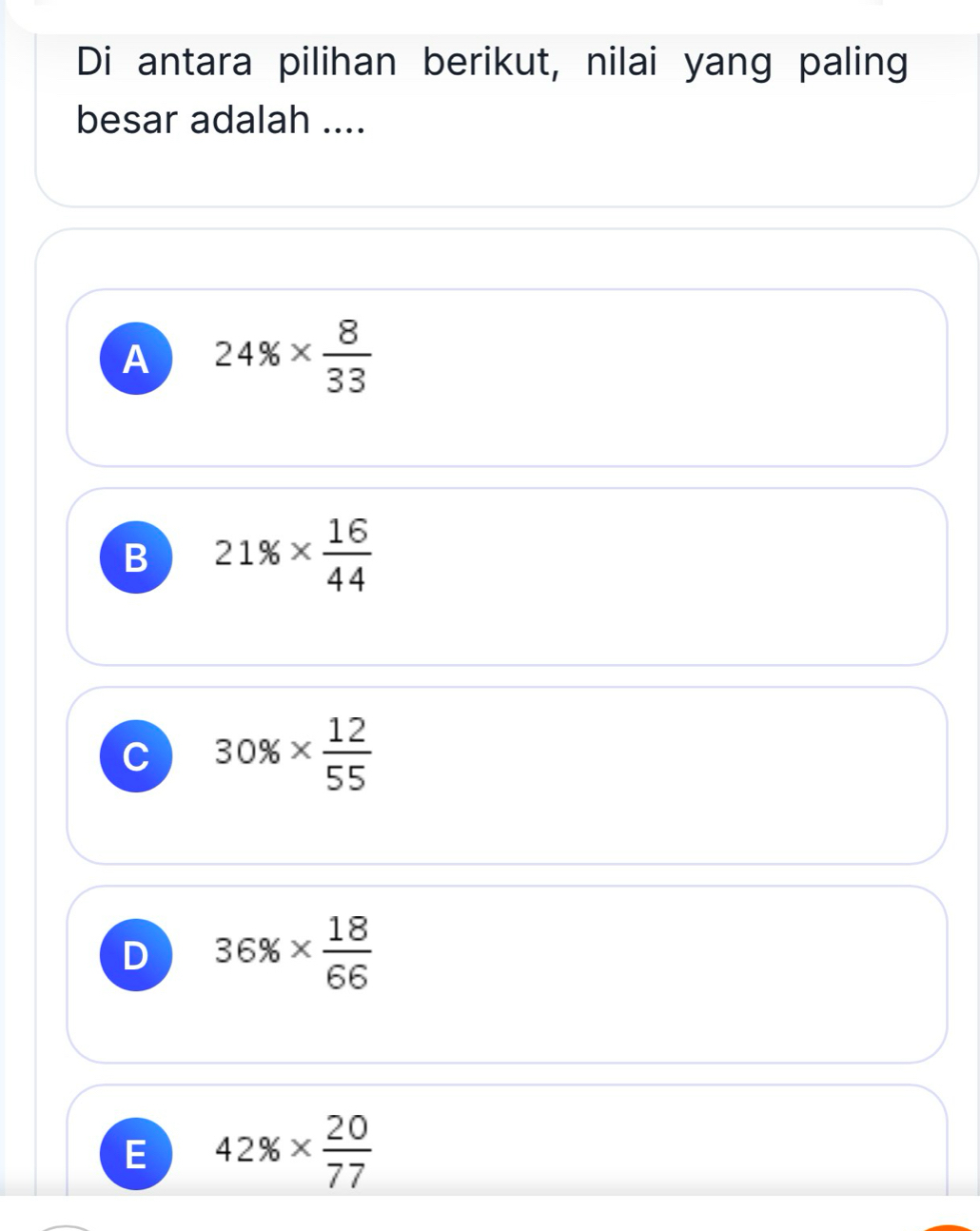Select the blue E option circle
The image size is (980, 1231).
(136, 1154)
